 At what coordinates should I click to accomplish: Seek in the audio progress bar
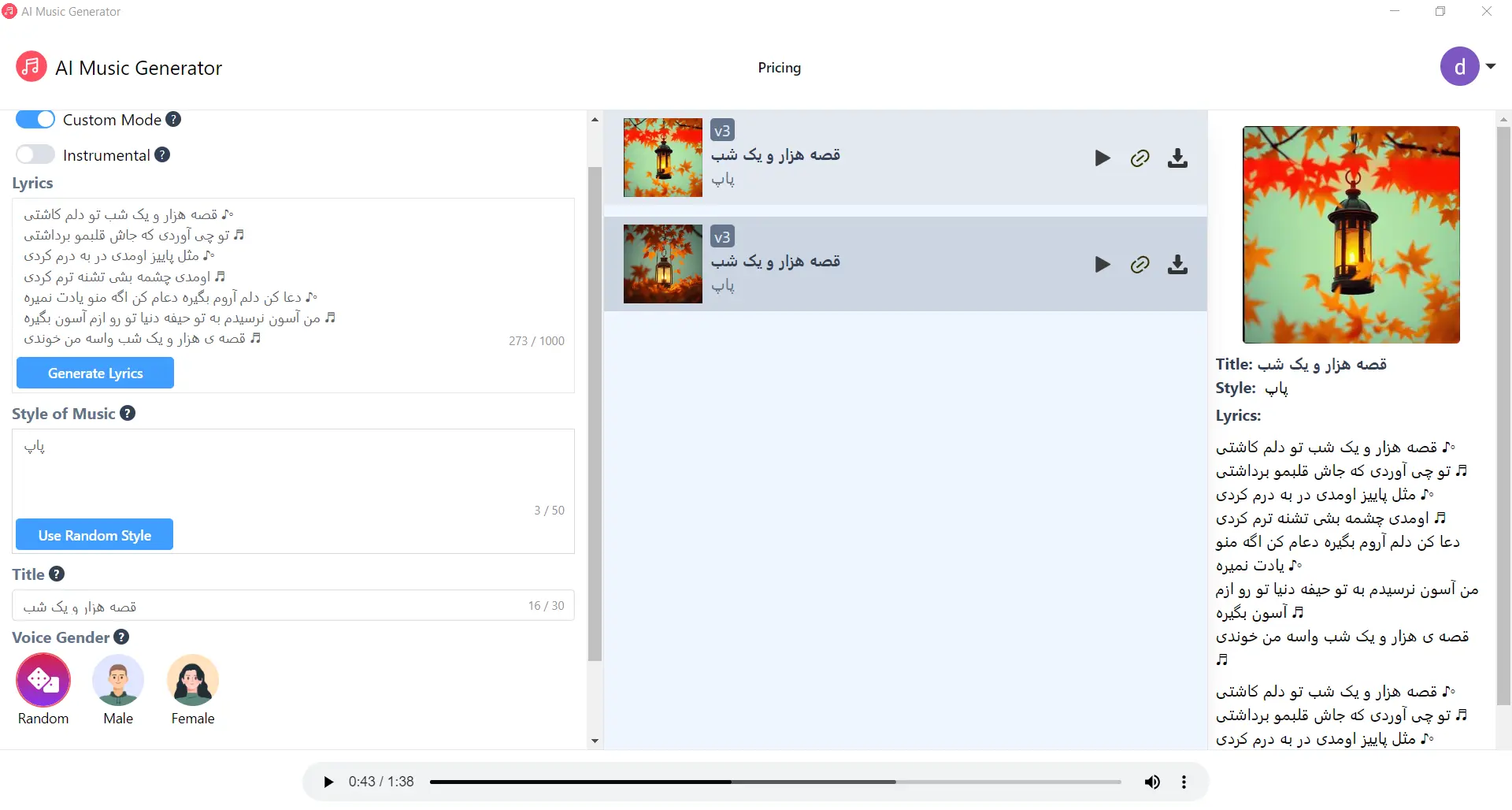click(776, 782)
